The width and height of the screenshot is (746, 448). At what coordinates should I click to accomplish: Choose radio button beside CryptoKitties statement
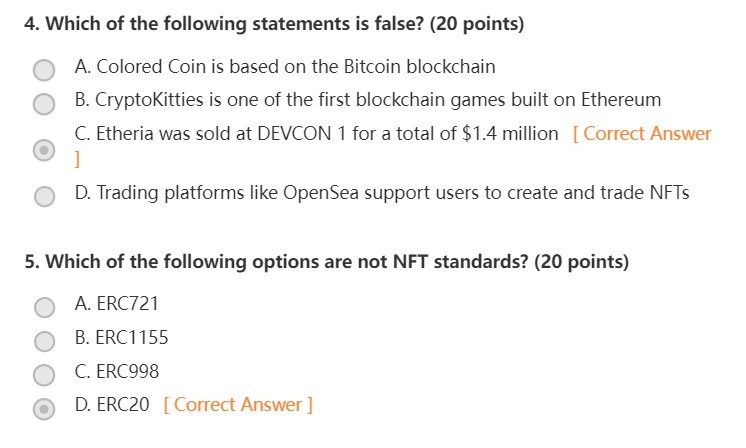click(x=44, y=104)
